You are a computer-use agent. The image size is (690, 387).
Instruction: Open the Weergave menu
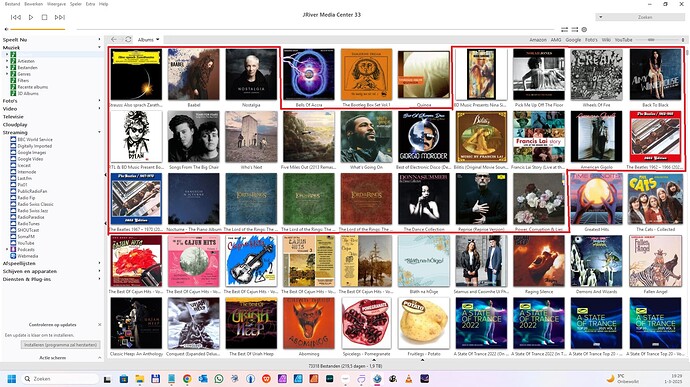[56, 4]
